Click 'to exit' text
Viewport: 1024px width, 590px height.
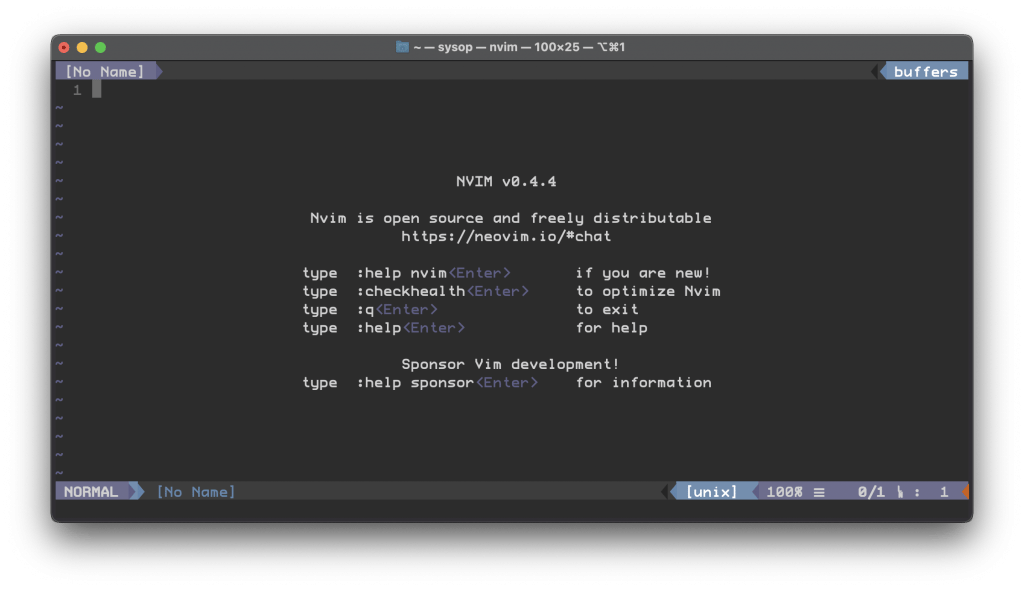pyautogui.click(x=607, y=310)
